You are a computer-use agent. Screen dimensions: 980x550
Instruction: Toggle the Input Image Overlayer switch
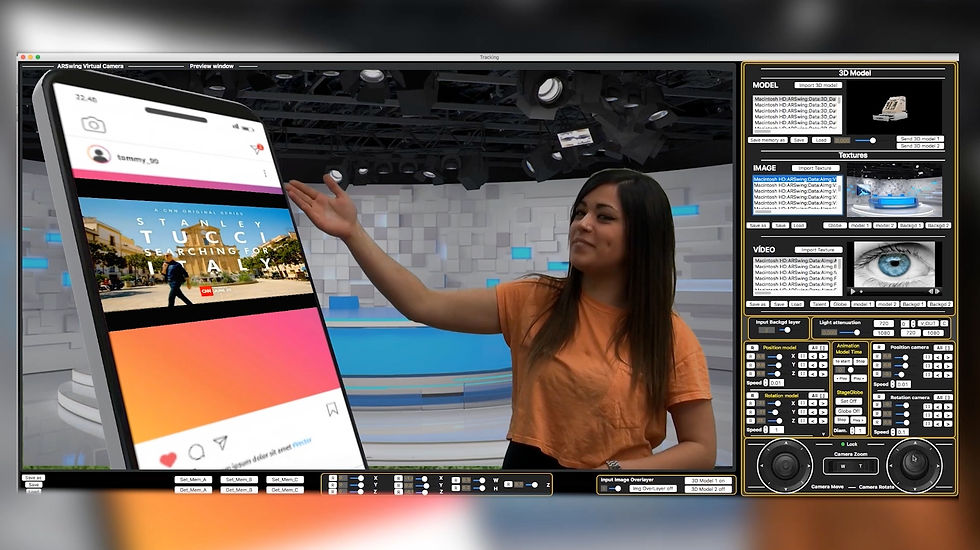(x=615, y=488)
